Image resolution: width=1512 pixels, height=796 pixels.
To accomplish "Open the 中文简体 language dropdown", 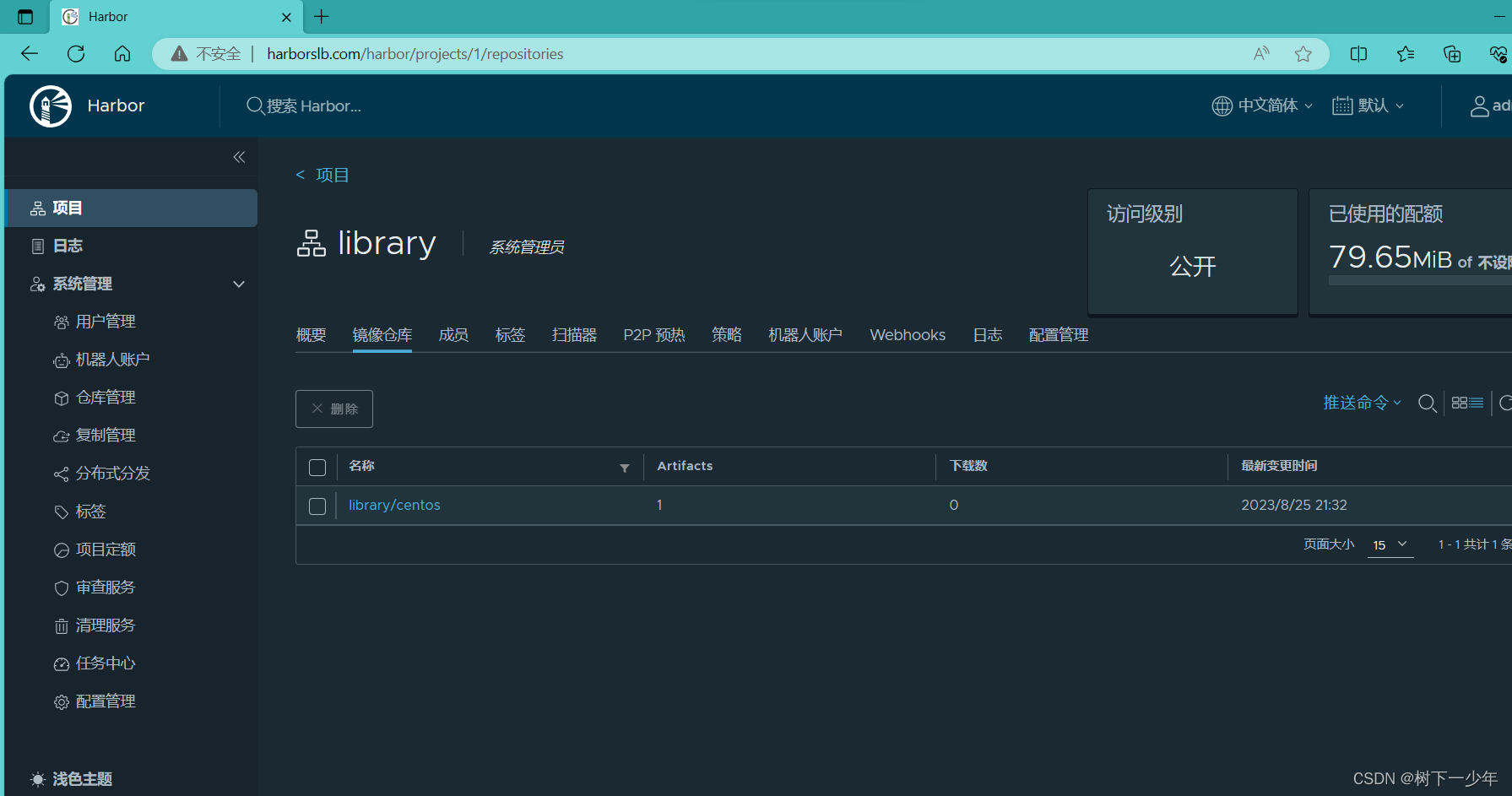I will click(1263, 106).
